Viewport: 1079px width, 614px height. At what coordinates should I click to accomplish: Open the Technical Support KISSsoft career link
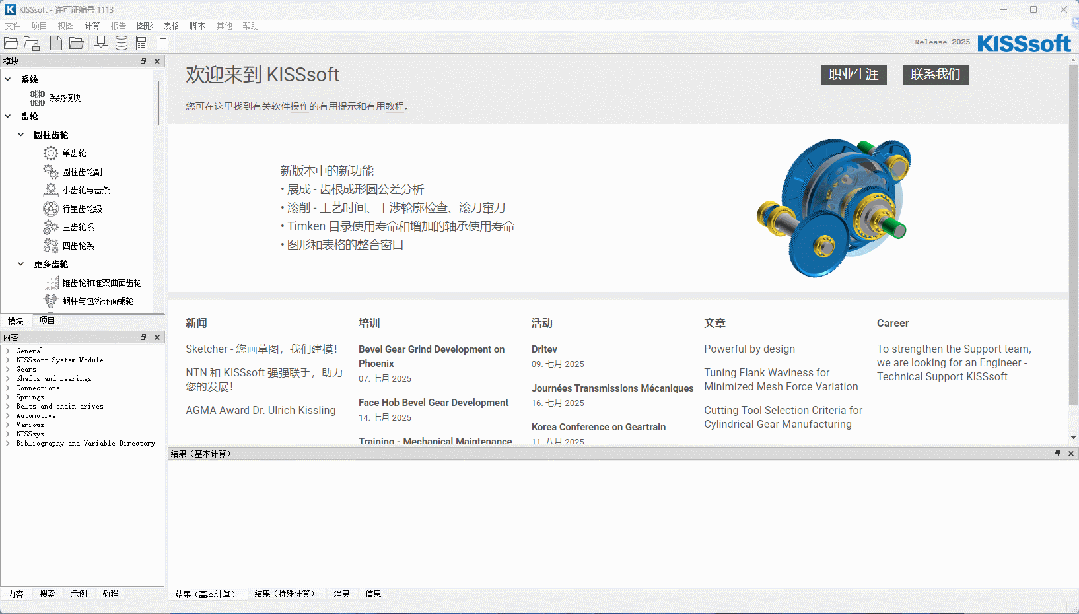pos(954,363)
